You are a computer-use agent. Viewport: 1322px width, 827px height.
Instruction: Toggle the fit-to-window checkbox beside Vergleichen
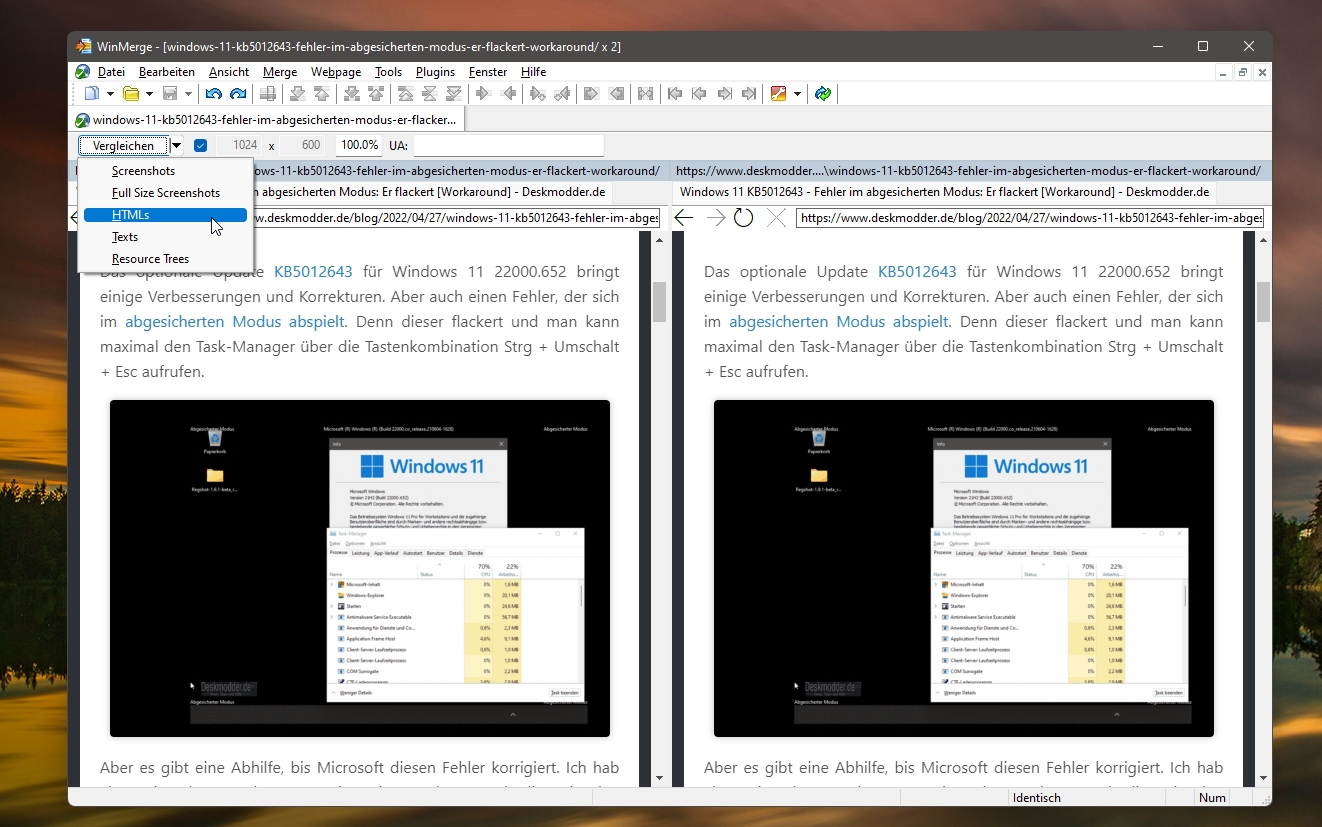[200, 146]
